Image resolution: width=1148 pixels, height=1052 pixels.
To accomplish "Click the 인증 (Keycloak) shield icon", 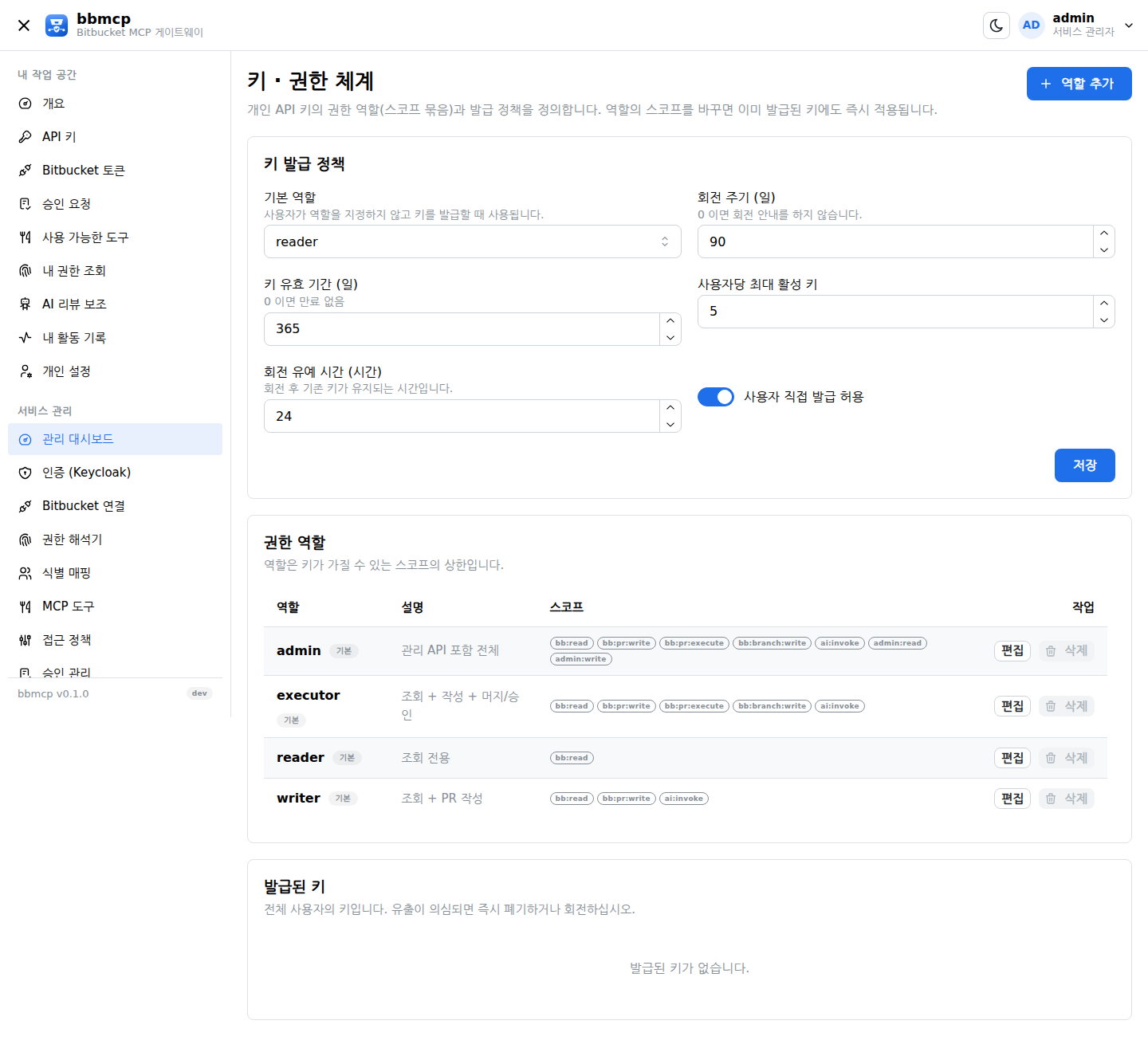I will pos(26,473).
